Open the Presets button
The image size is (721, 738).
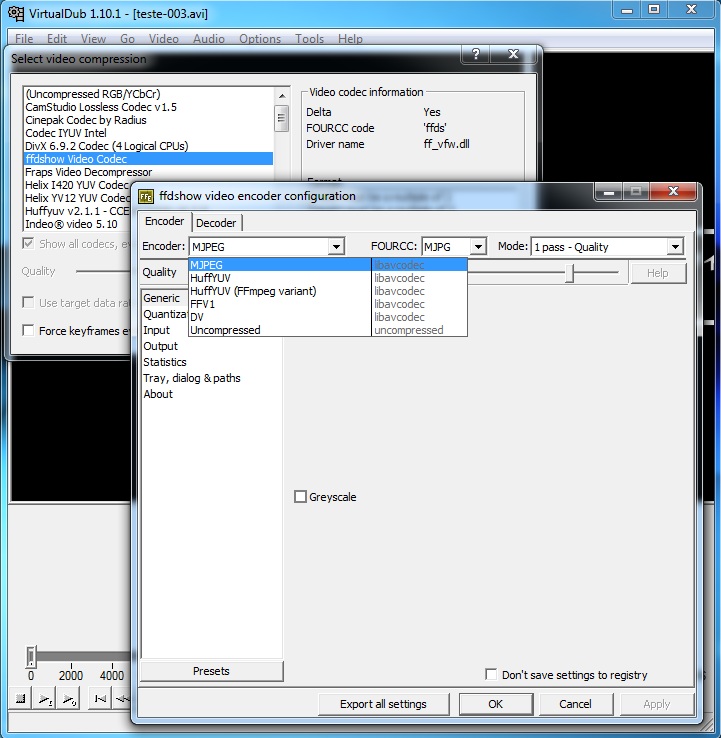point(211,671)
